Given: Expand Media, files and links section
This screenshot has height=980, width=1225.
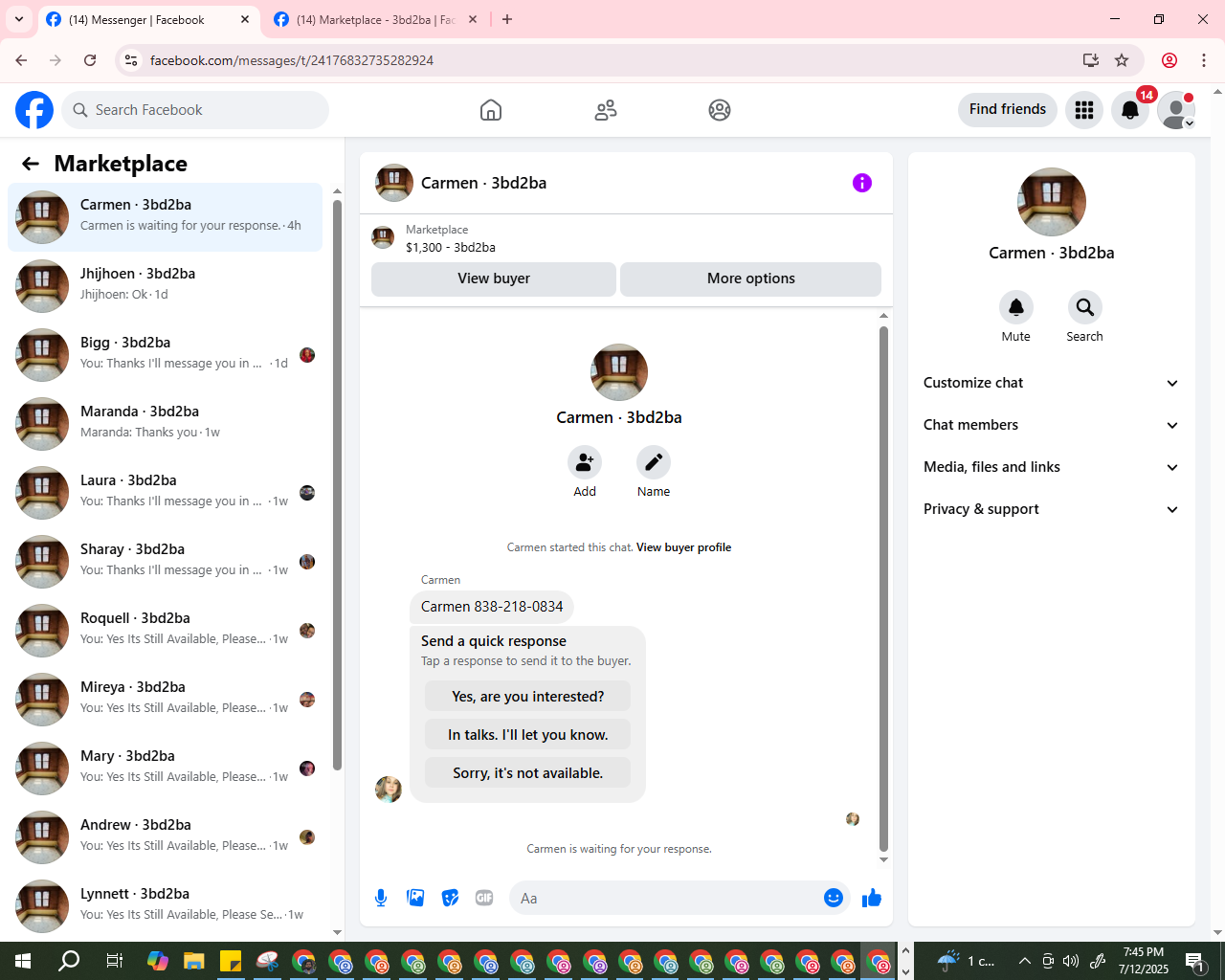Looking at the screenshot, I should (x=1052, y=467).
